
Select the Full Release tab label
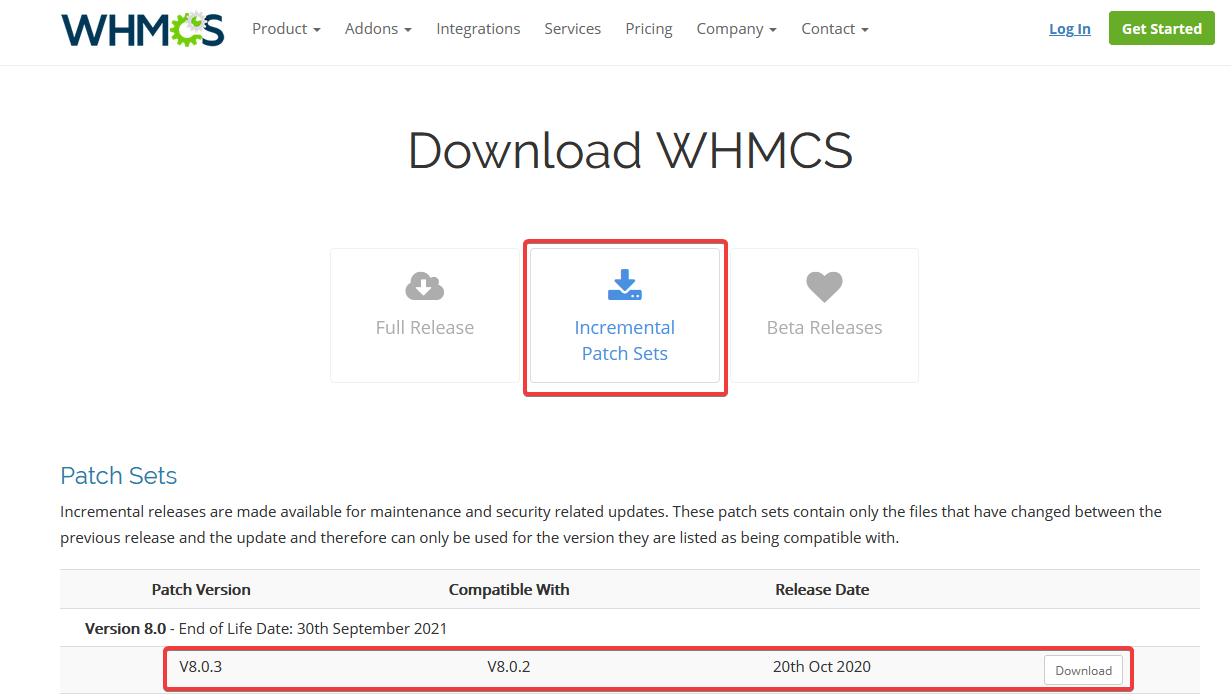[x=425, y=327]
